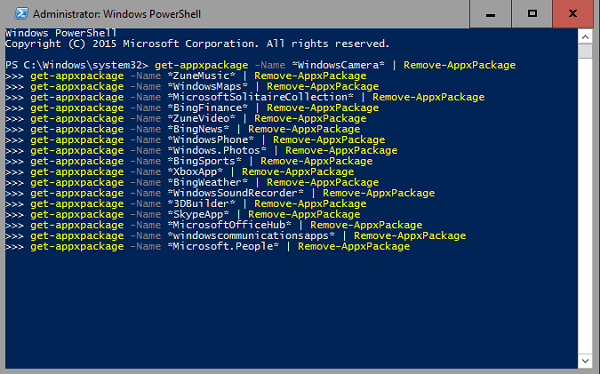Click the '*Microsoft.People*' package name
This screenshot has width=600, height=374.
[x=223, y=247]
